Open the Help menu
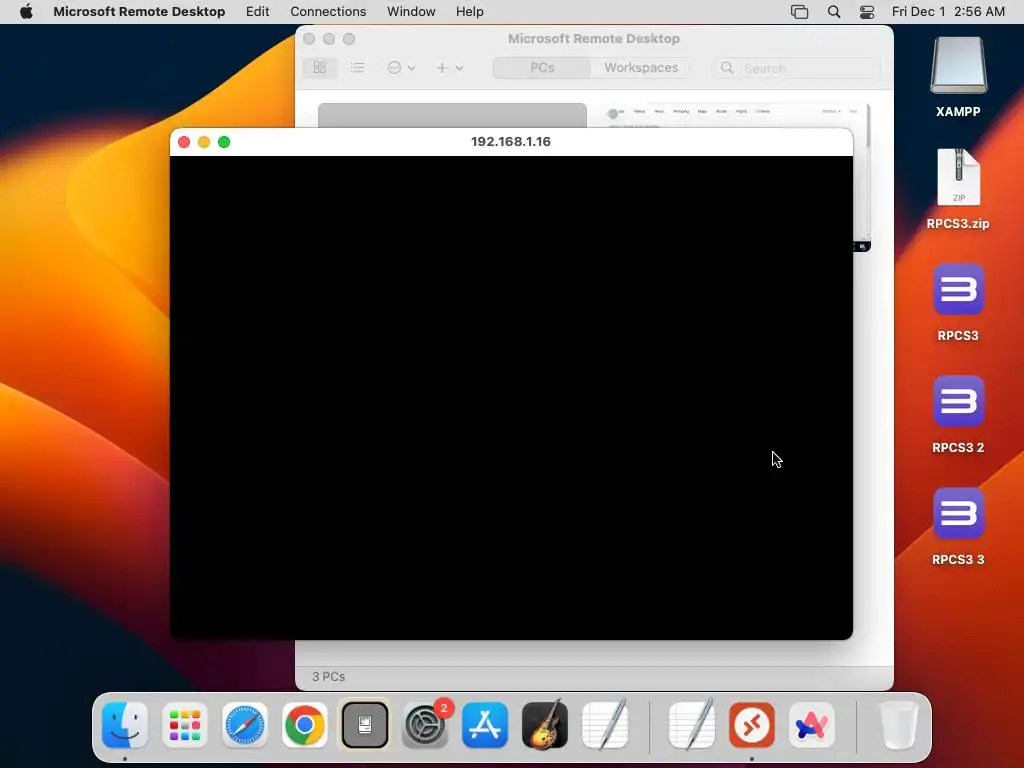 469,12
